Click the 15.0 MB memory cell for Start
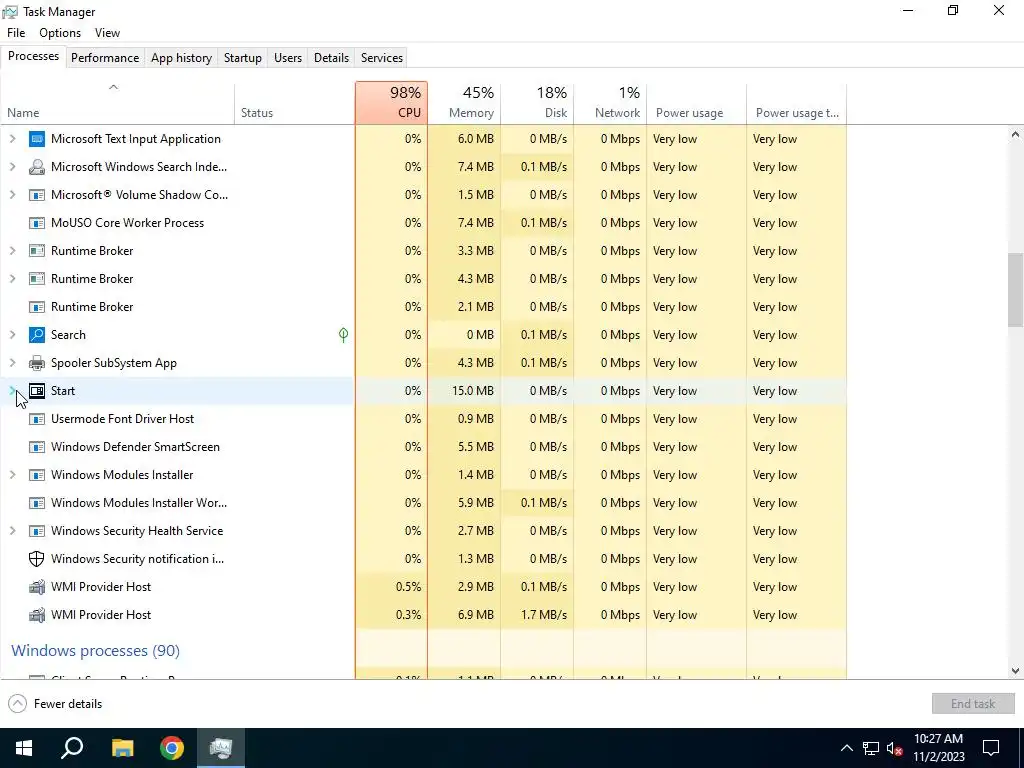This screenshot has width=1024, height=768. pyautogui.click(x=464, y=391)
